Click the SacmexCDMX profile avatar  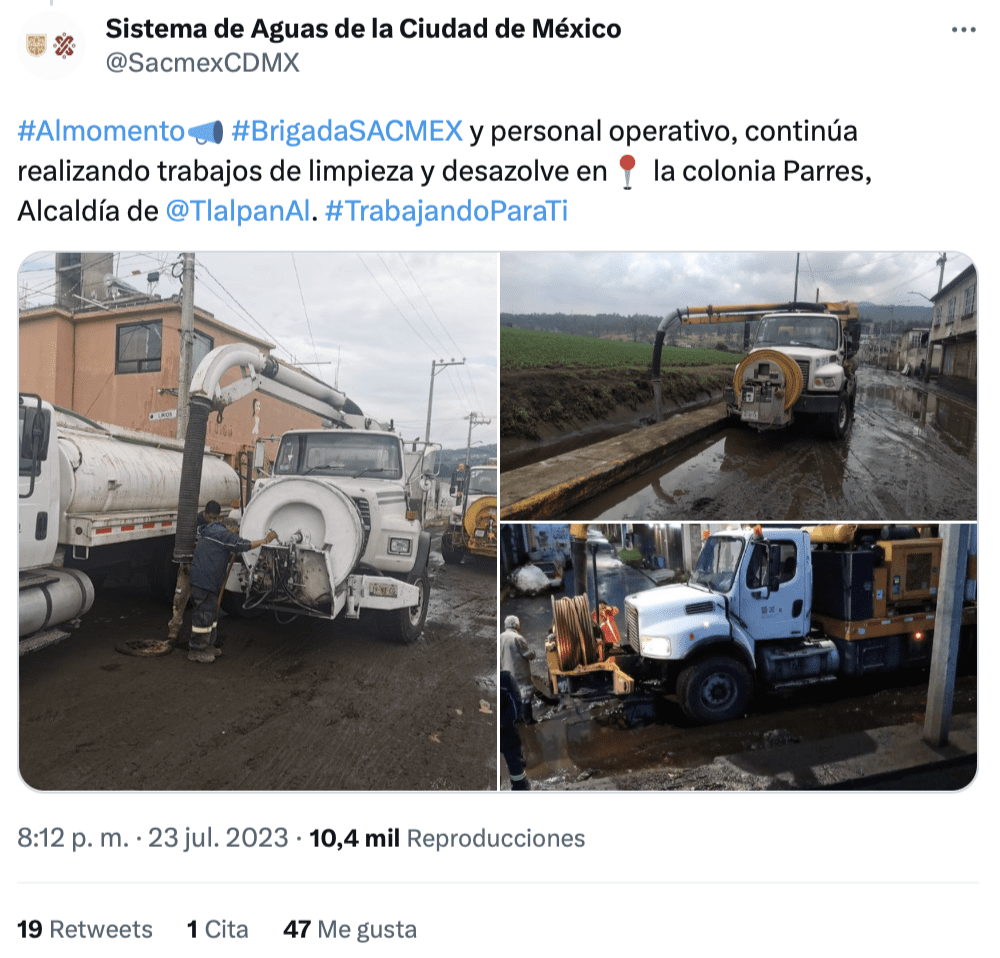(52, 46)
